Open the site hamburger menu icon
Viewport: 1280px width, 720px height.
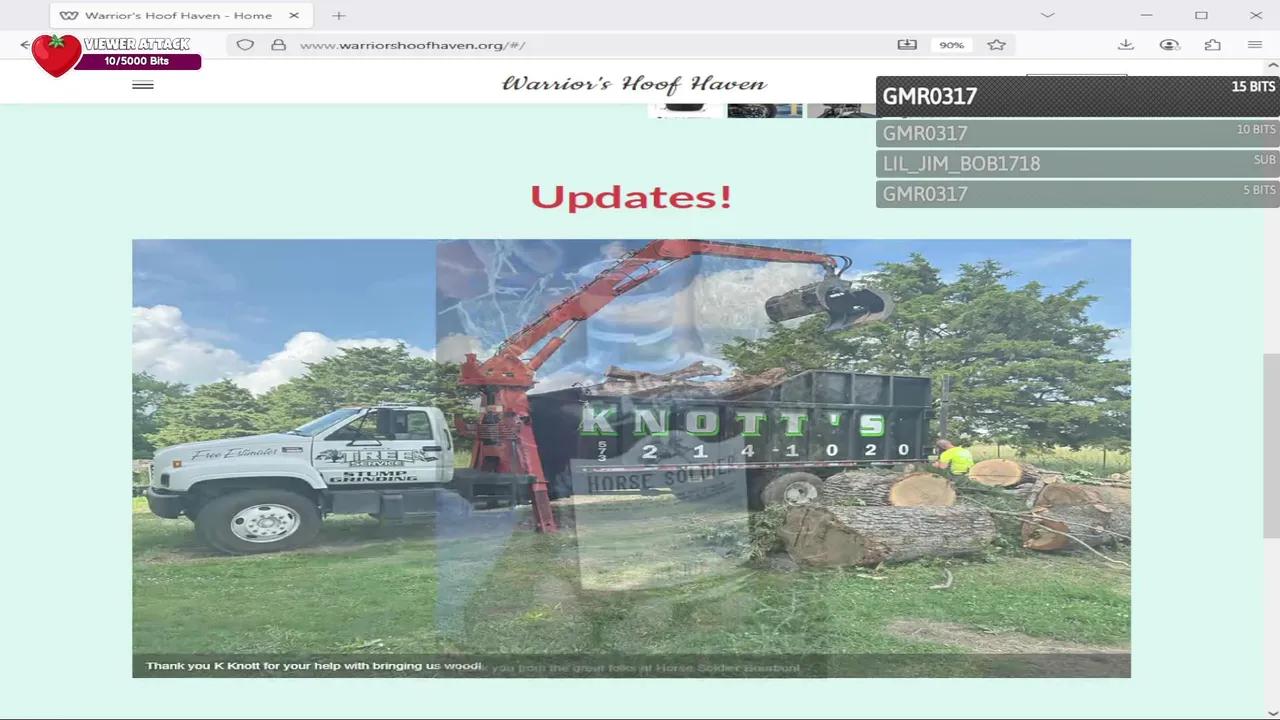[x=143, y=85]
